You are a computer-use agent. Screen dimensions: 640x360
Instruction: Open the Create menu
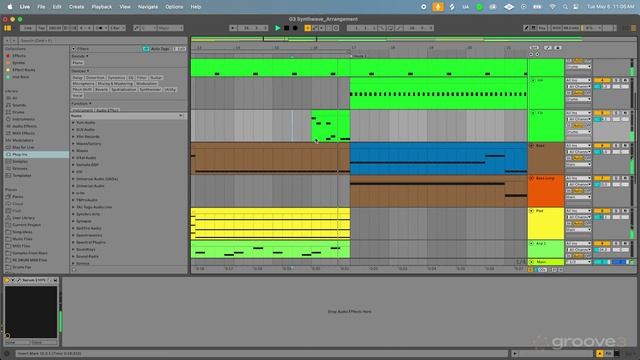pyautogui.click(x=76, y=7)
